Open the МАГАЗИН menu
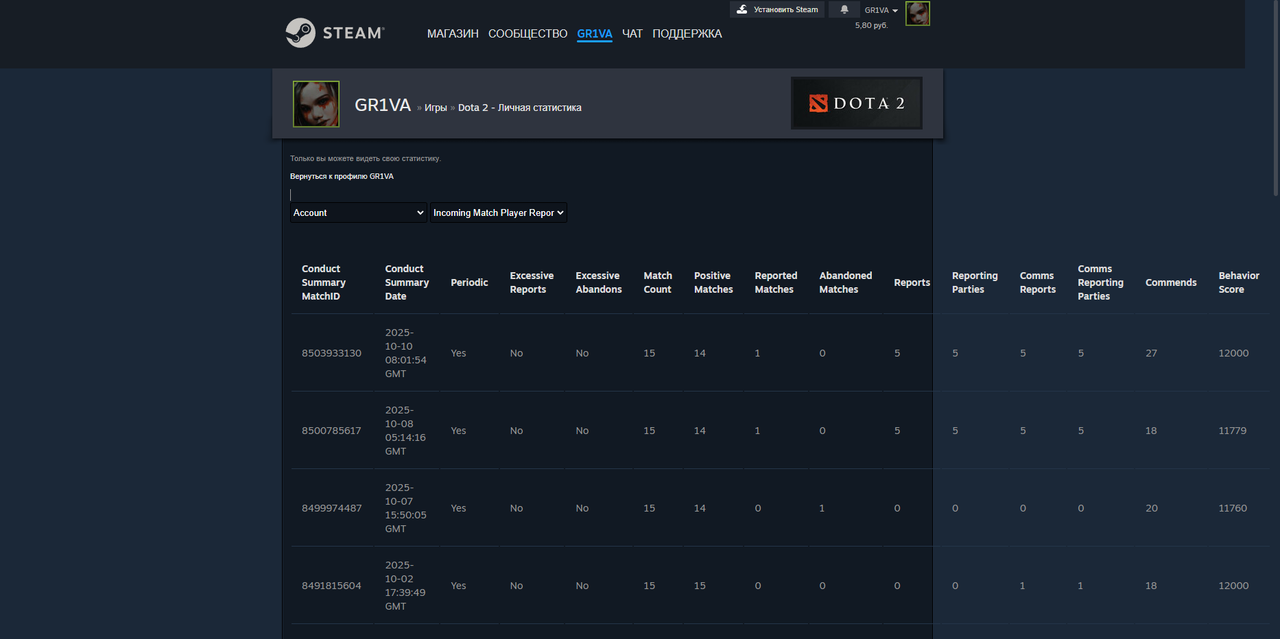Screen dimensions: 1280x639 [x=453, y=34]
